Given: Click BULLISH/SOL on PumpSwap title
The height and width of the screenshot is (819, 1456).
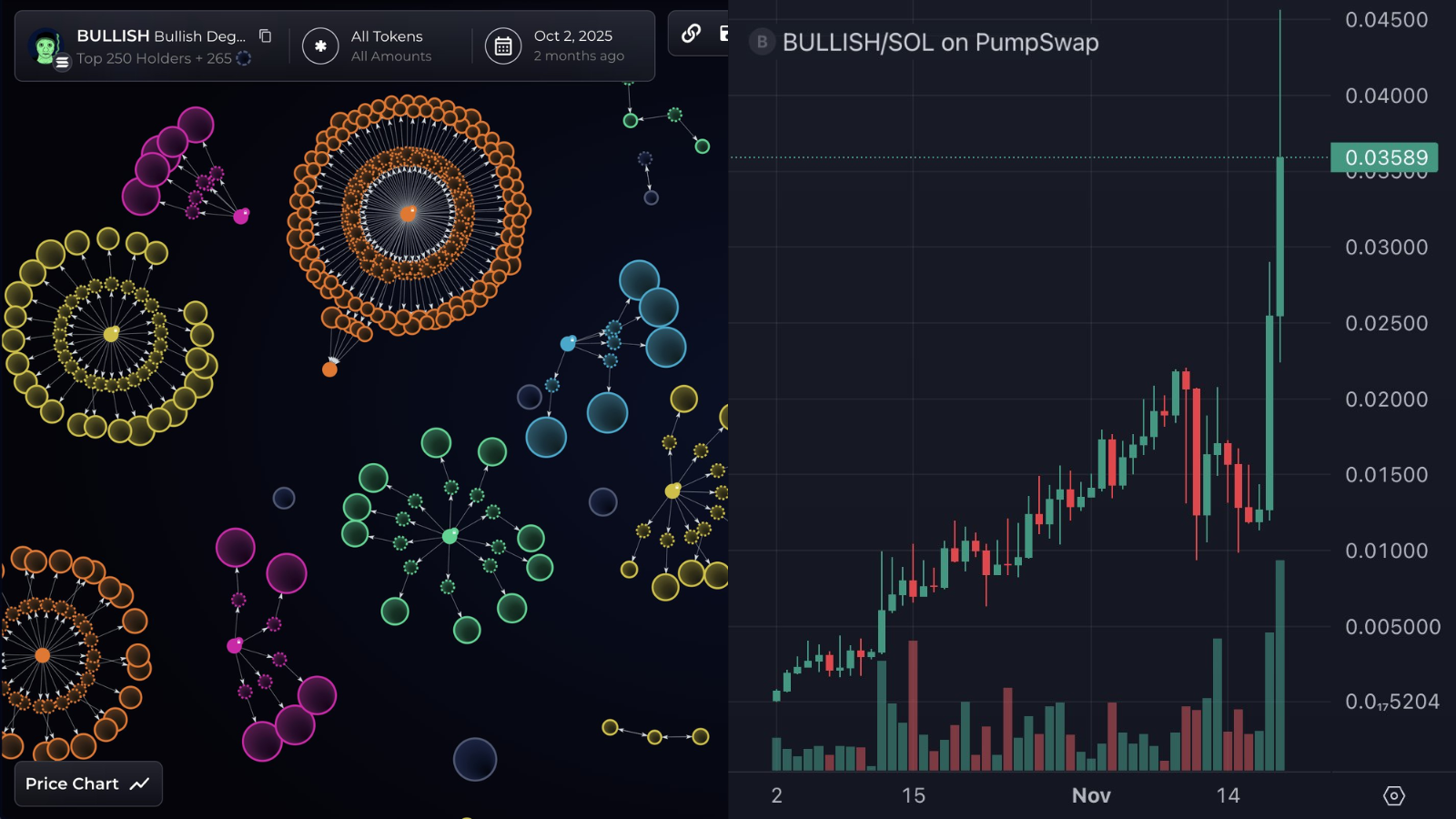Looking at the screenshot, I should pyautogui.click(x=940, y=43).
